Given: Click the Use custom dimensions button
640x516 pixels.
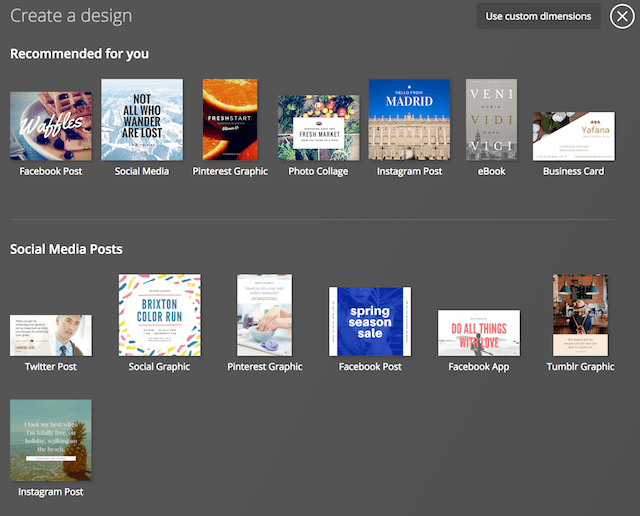Looking at the screenshot, I should (x=538, y=16).
